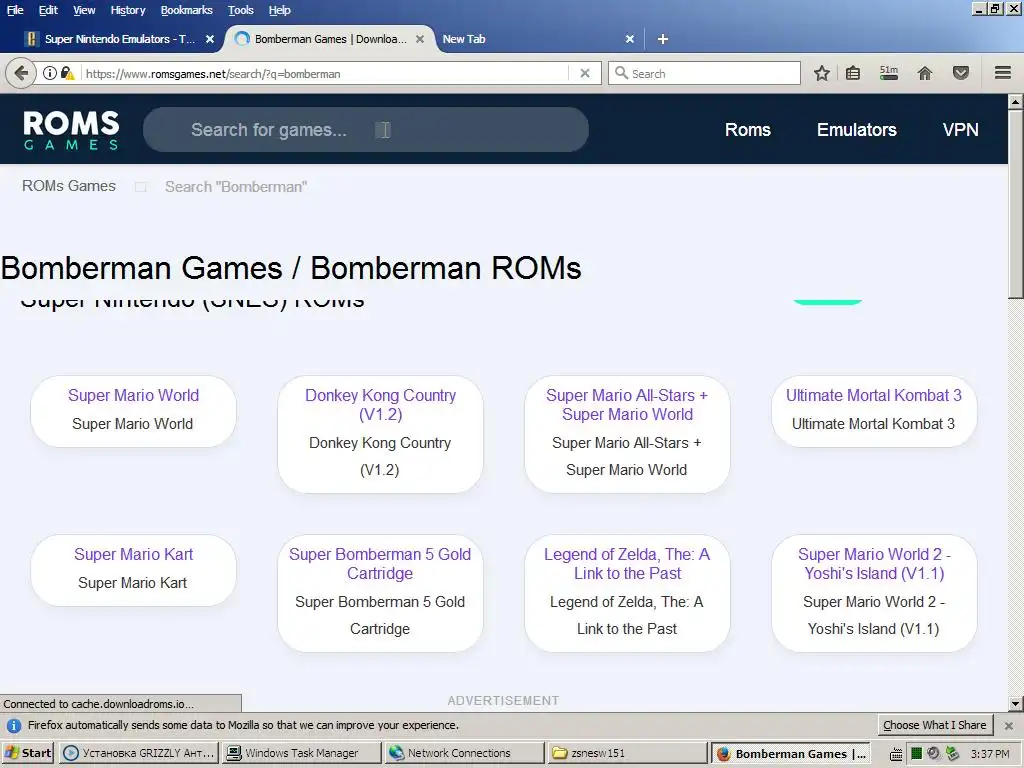
Task: Select the Bomberman Games browser tab
Action: click(330, 39)
